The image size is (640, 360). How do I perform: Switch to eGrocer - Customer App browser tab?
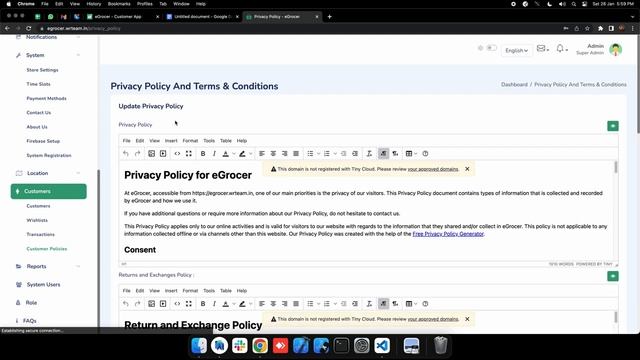122,17
